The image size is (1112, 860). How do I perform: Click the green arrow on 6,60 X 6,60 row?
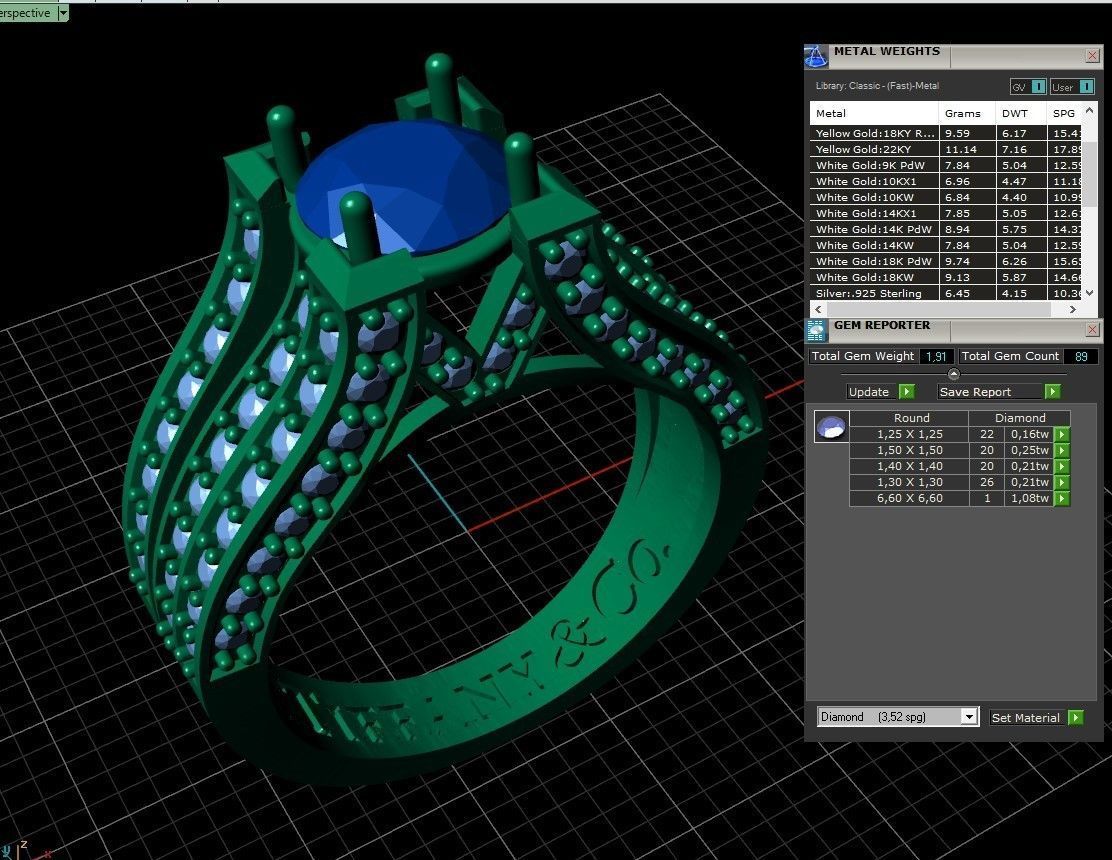[1062, 498]
